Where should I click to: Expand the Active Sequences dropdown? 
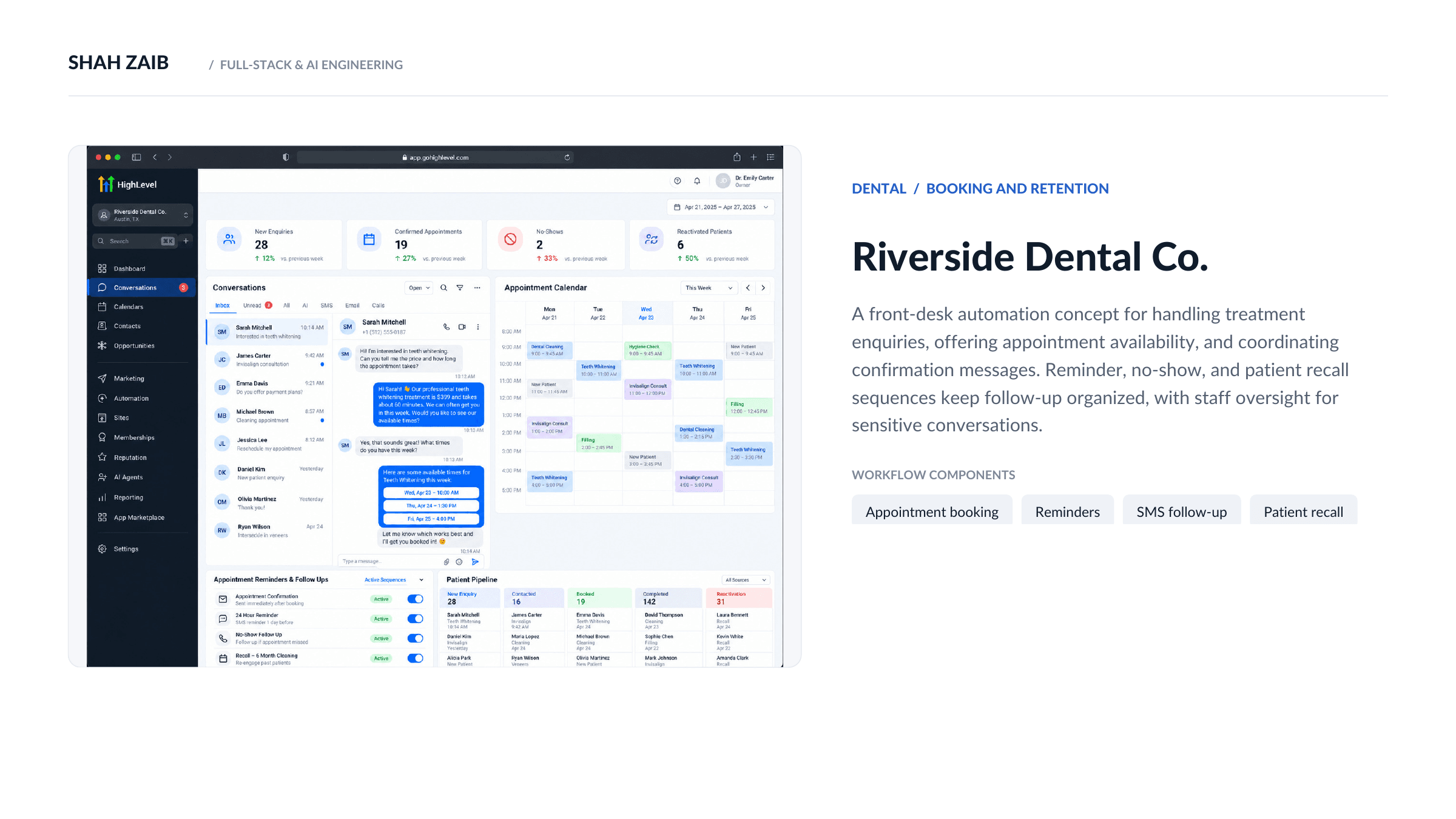coord(394,580)
